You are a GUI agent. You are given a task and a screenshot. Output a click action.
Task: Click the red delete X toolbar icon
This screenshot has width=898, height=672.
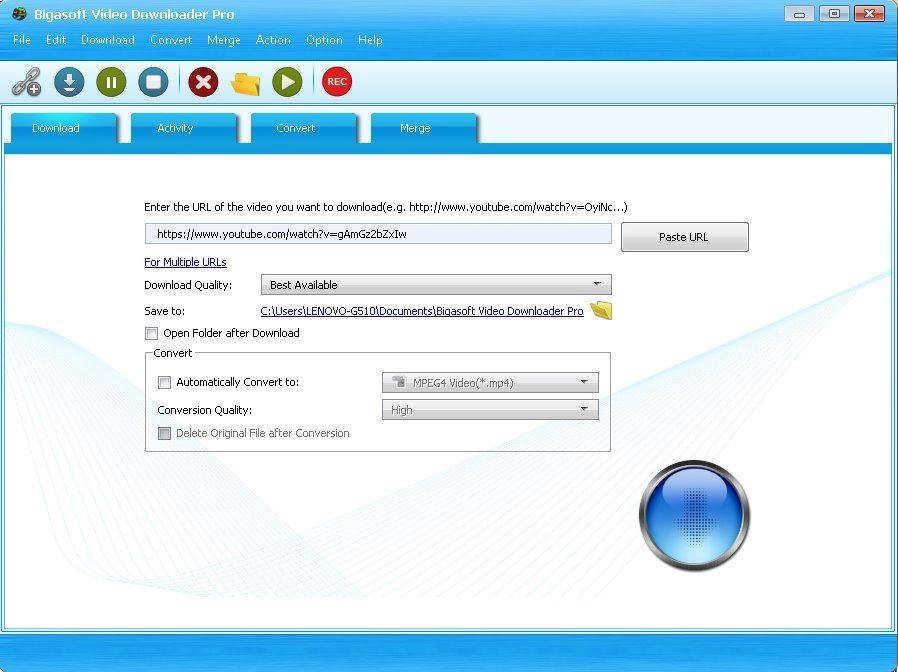[x=203, y=82]
